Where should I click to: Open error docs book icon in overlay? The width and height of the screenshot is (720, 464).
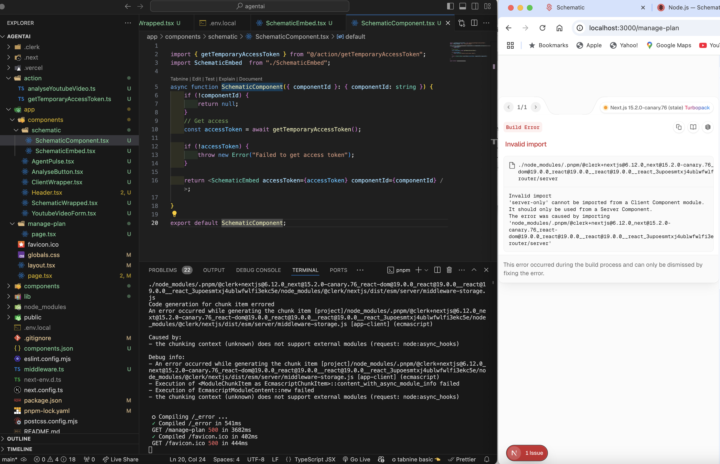pyautogui.click(x=693, y=127)
